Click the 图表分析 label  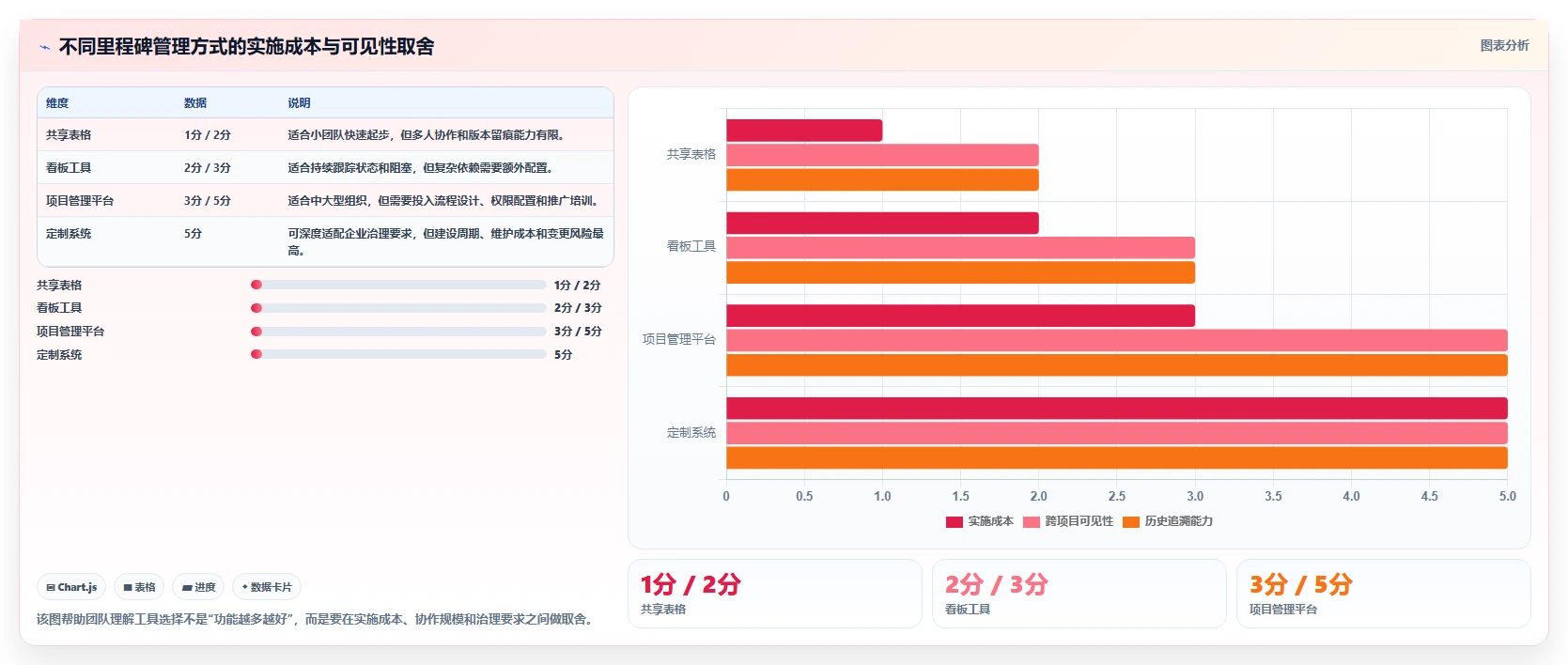(1504, 45)
